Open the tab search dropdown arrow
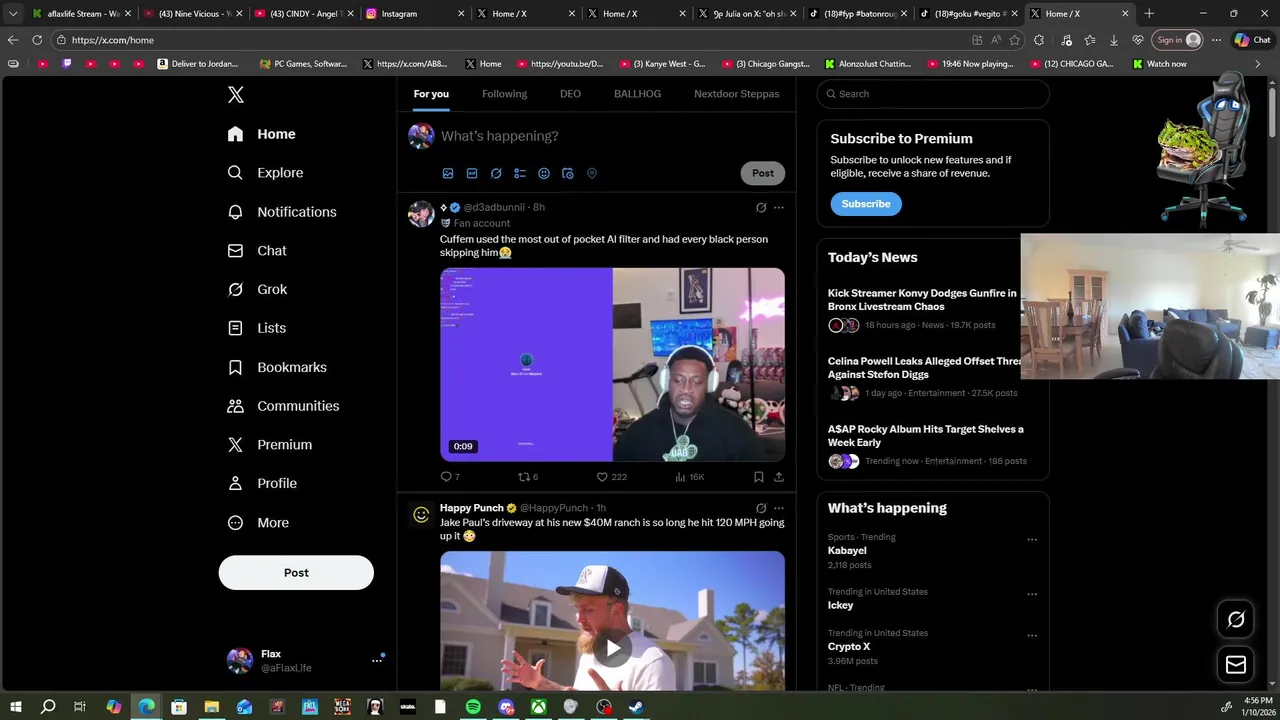The height and width of the screenshot is (720, 1280). click(x=13, y=14)
